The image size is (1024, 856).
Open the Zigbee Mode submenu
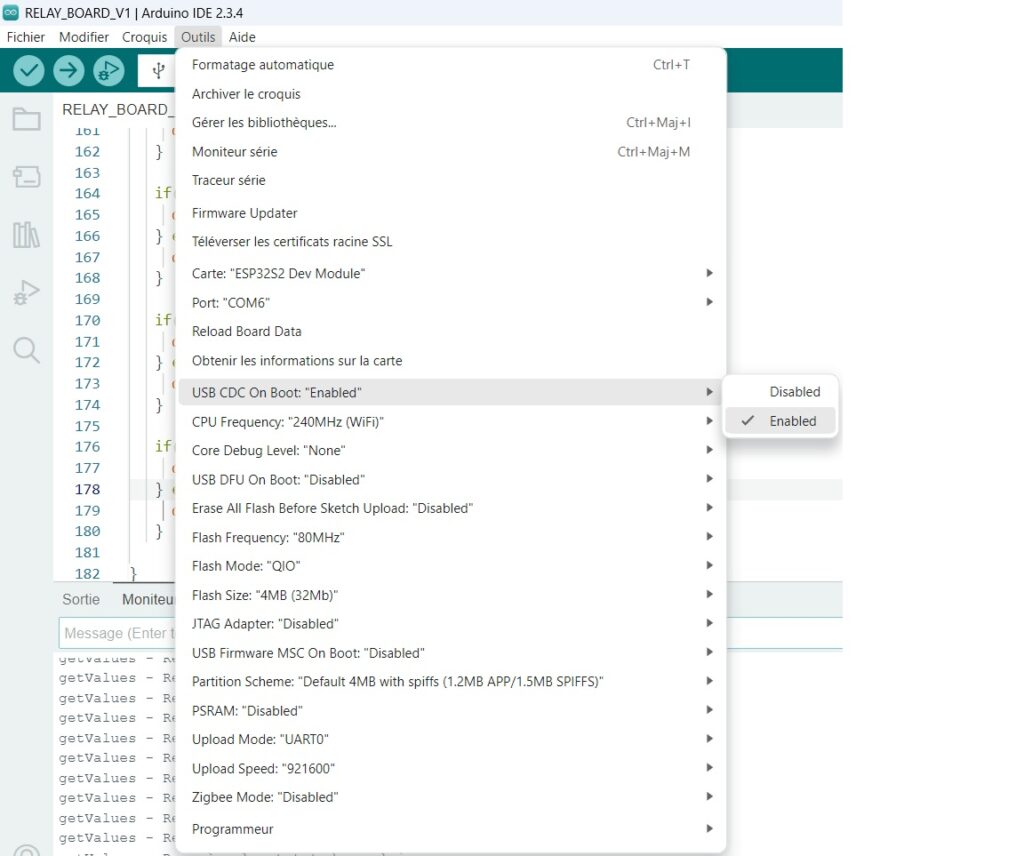point(450,797)
